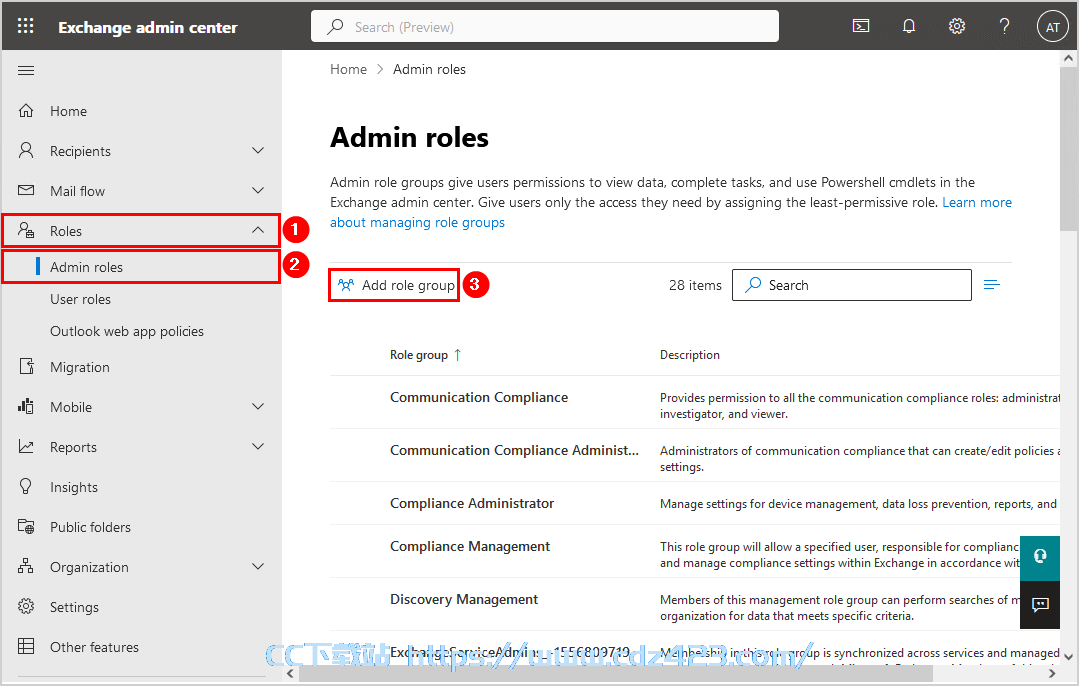Click the Public folders icon
The height and width of the screenshot is (686, 1079).
(x=26, y=526)
